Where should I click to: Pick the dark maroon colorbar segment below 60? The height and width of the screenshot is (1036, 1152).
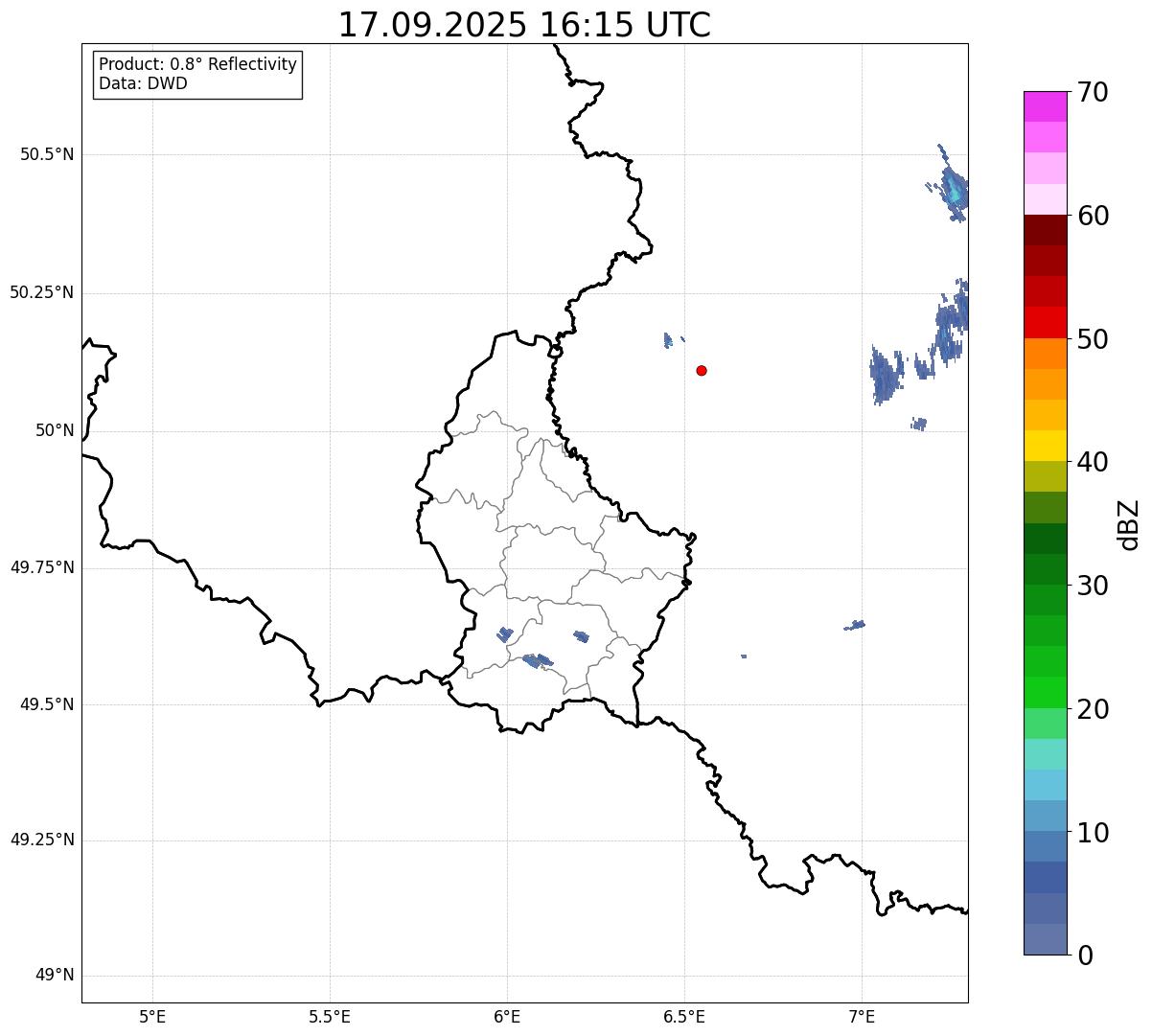(1045, 230)
